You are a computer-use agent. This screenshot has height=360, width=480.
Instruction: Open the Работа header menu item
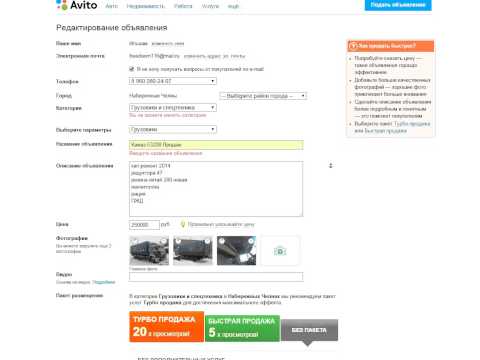(183, 6)
